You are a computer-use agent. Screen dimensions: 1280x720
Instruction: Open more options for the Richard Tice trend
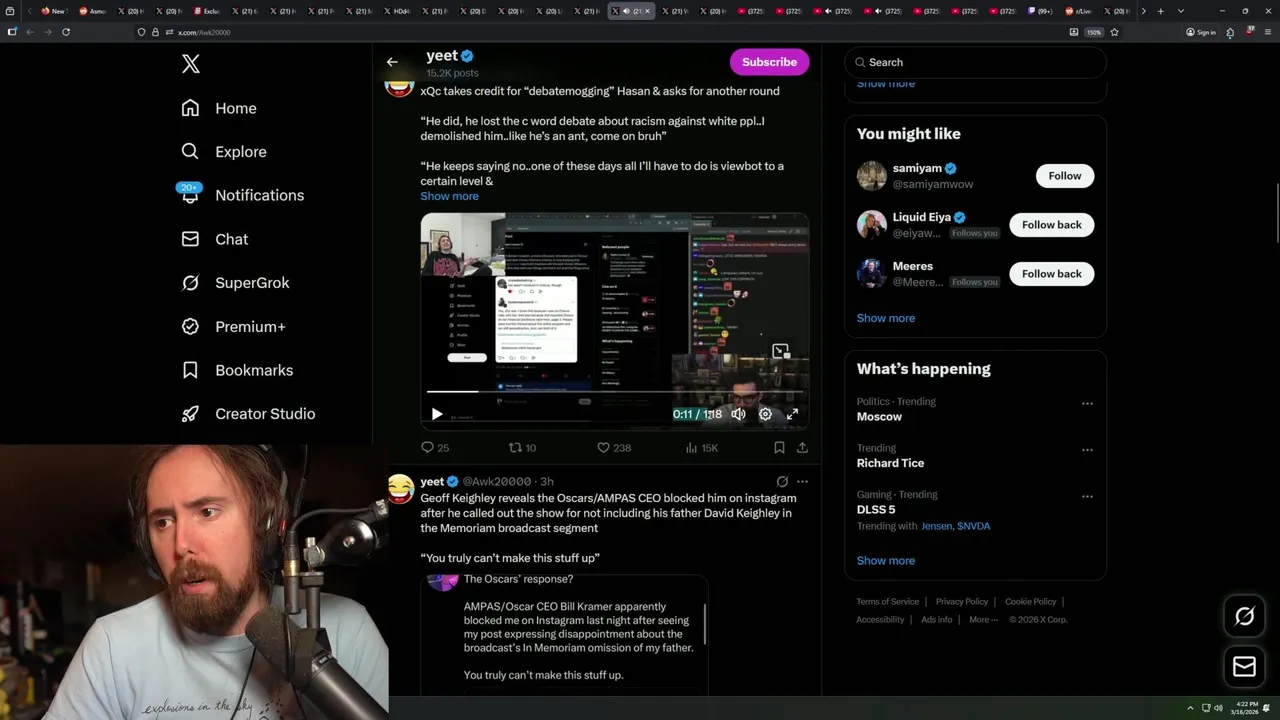[1087, 450]
